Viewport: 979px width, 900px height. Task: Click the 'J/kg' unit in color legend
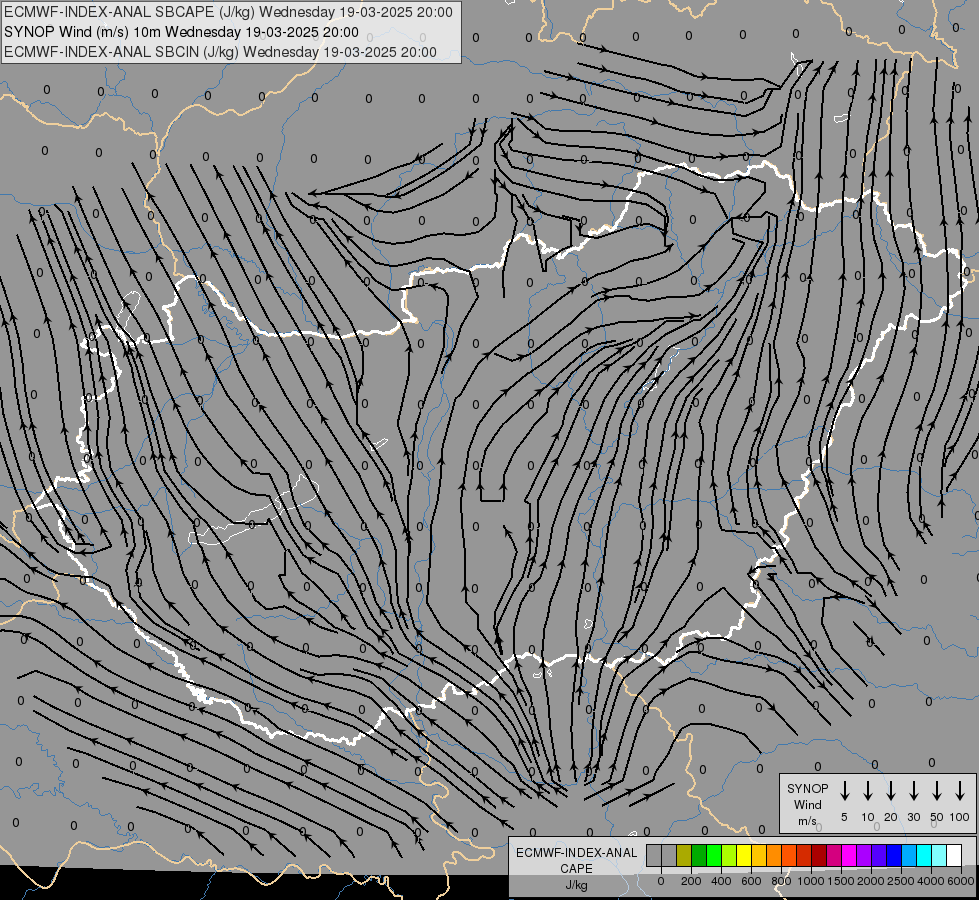tap(576, 884)
